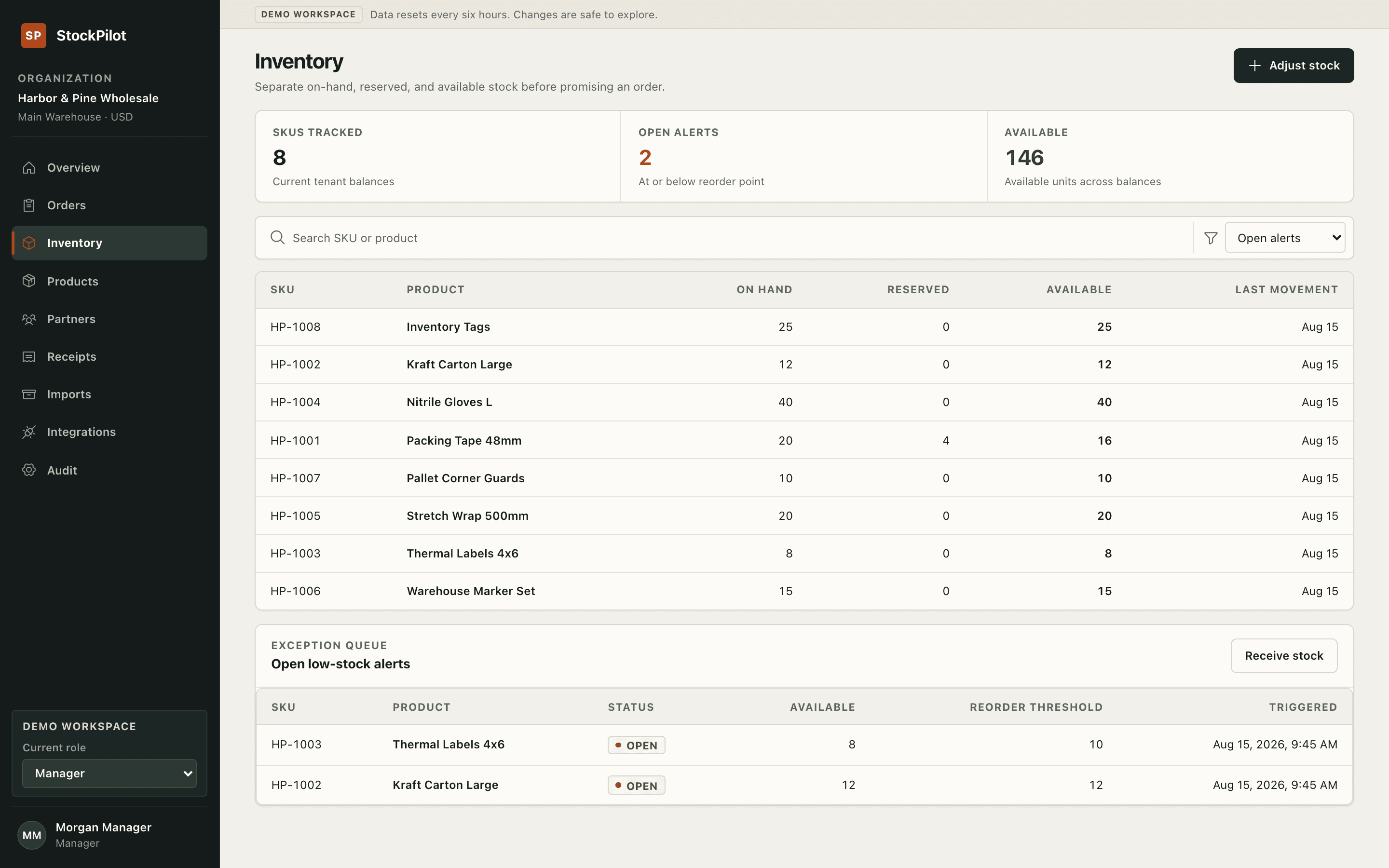Viewport: 1389px width, 868px height.
Task: Open the Imports page
Action: click(x=109, y=394)
